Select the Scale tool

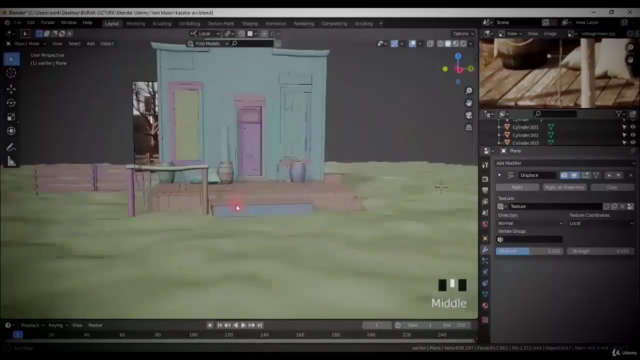[11, 117]
